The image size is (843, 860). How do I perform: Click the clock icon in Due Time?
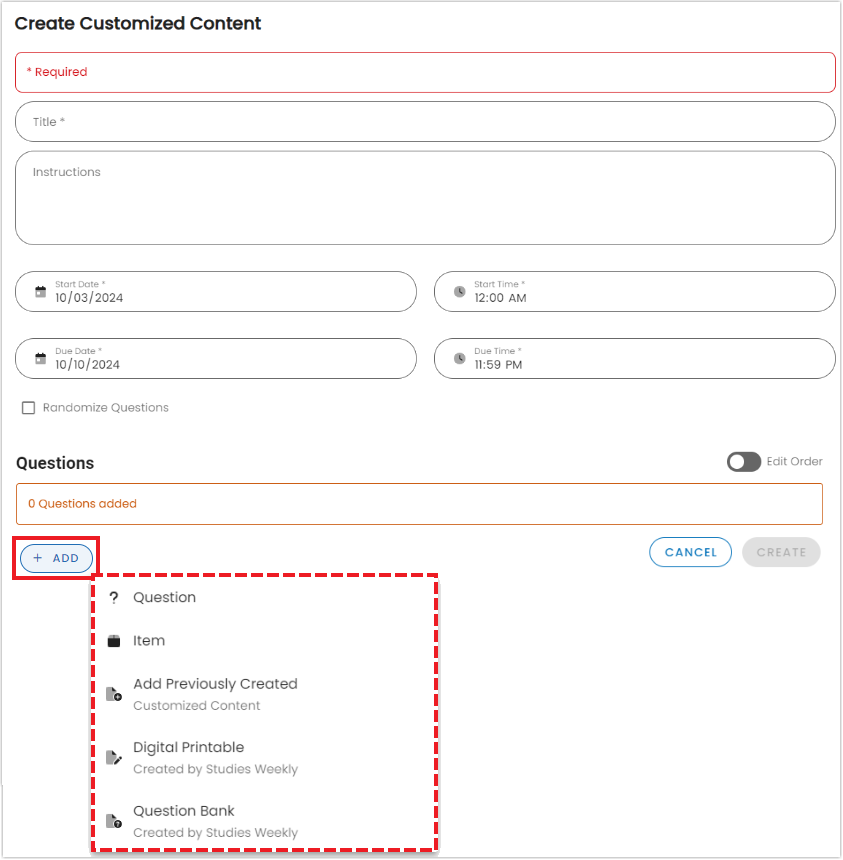[459, 359]
